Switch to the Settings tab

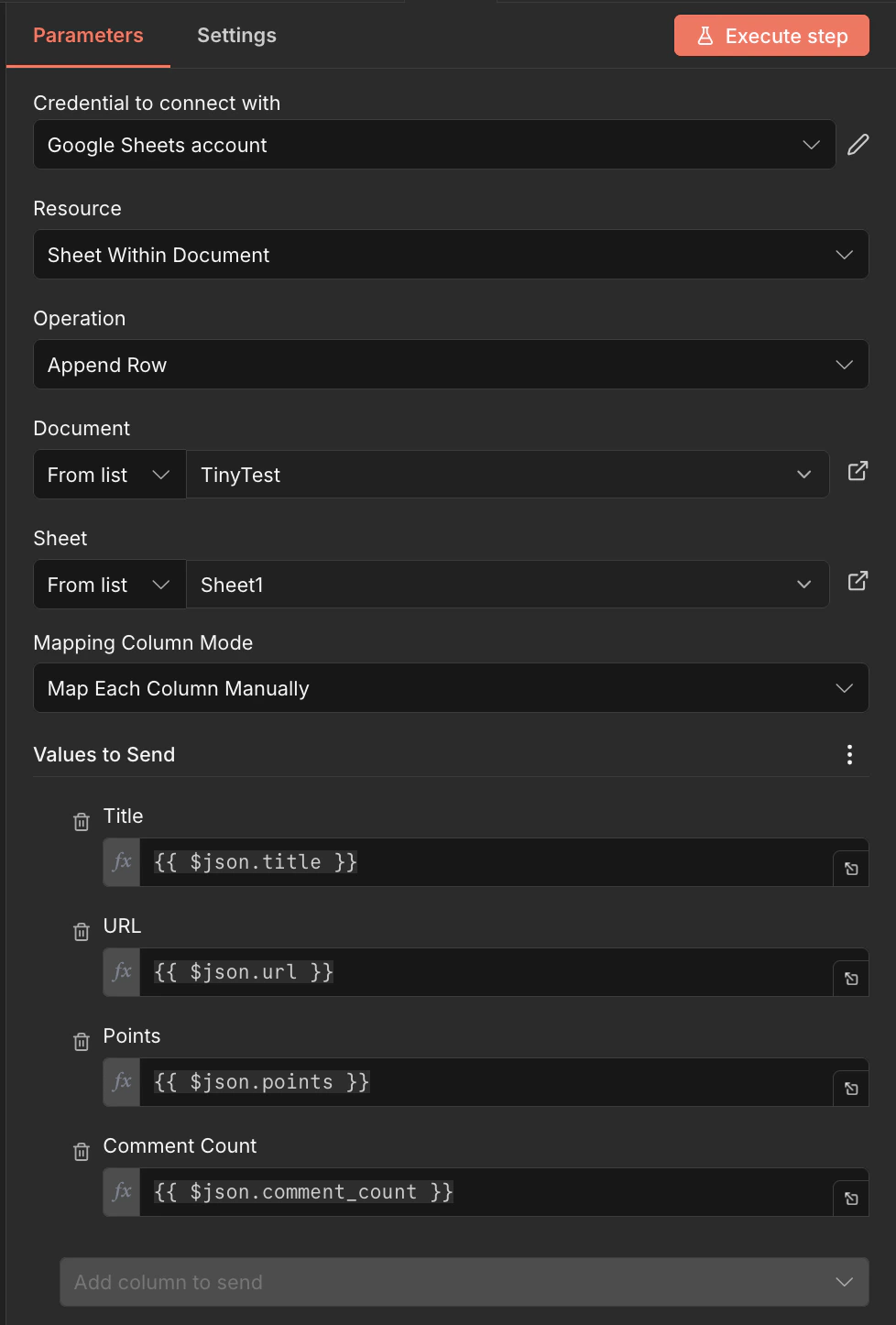point(236,35)
